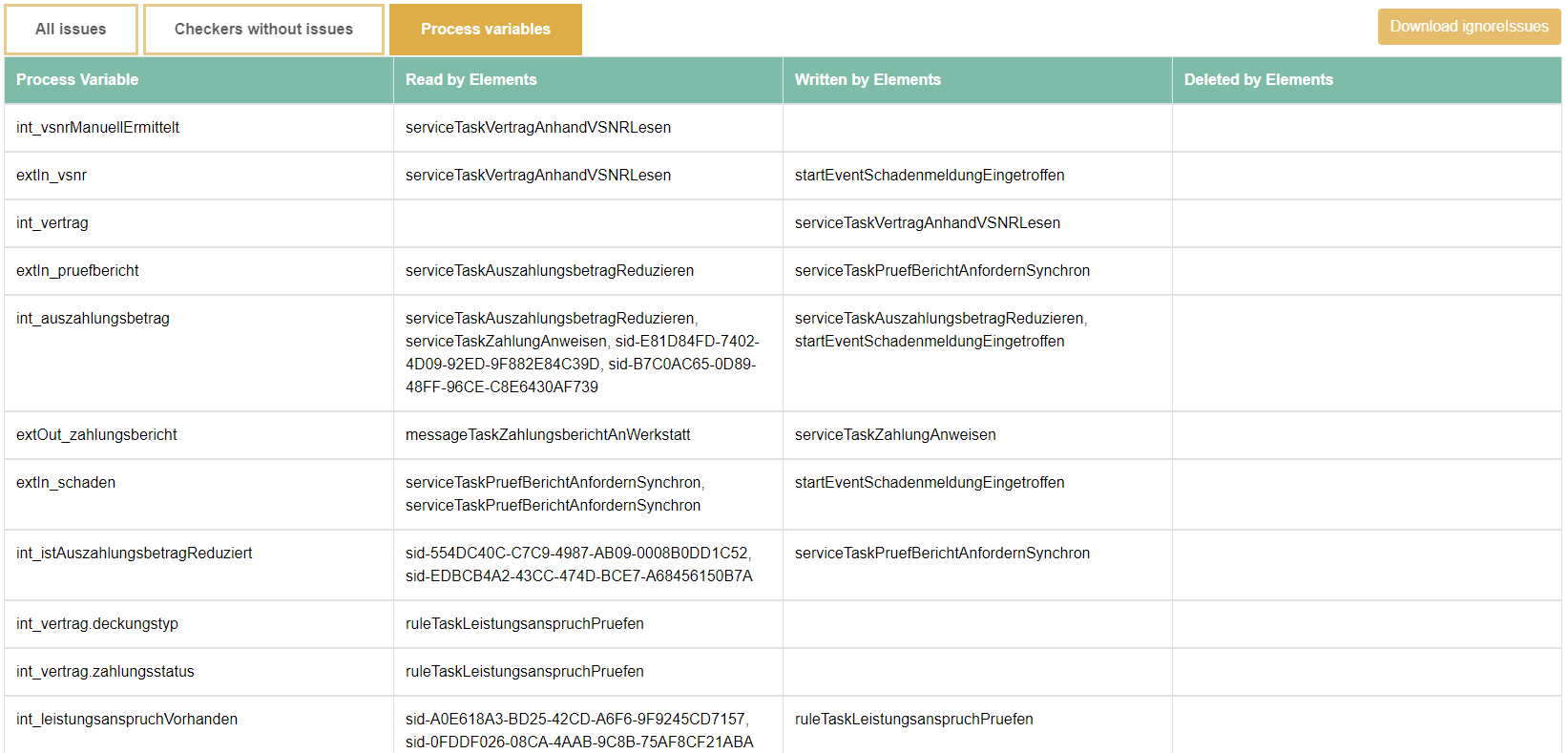
Task: Click the Process Variable column header
Action: pos(199,80)
